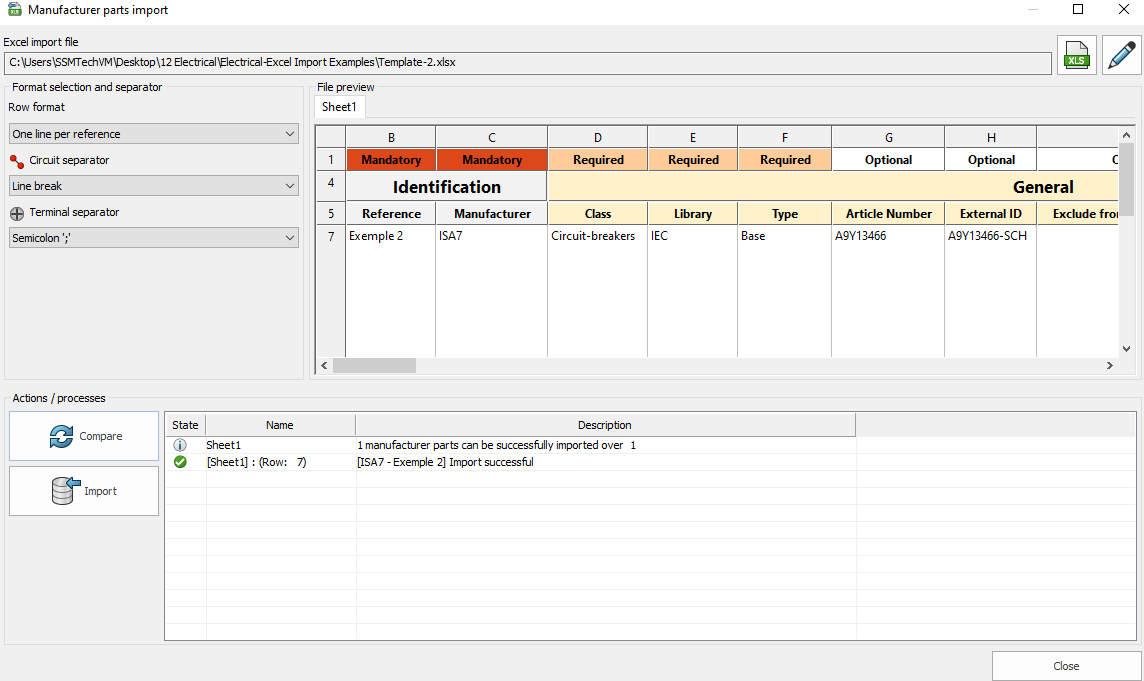The image size is (1144, 681).
Task: Expand the Circuit separator Line break dropdown
Action: 154,186
